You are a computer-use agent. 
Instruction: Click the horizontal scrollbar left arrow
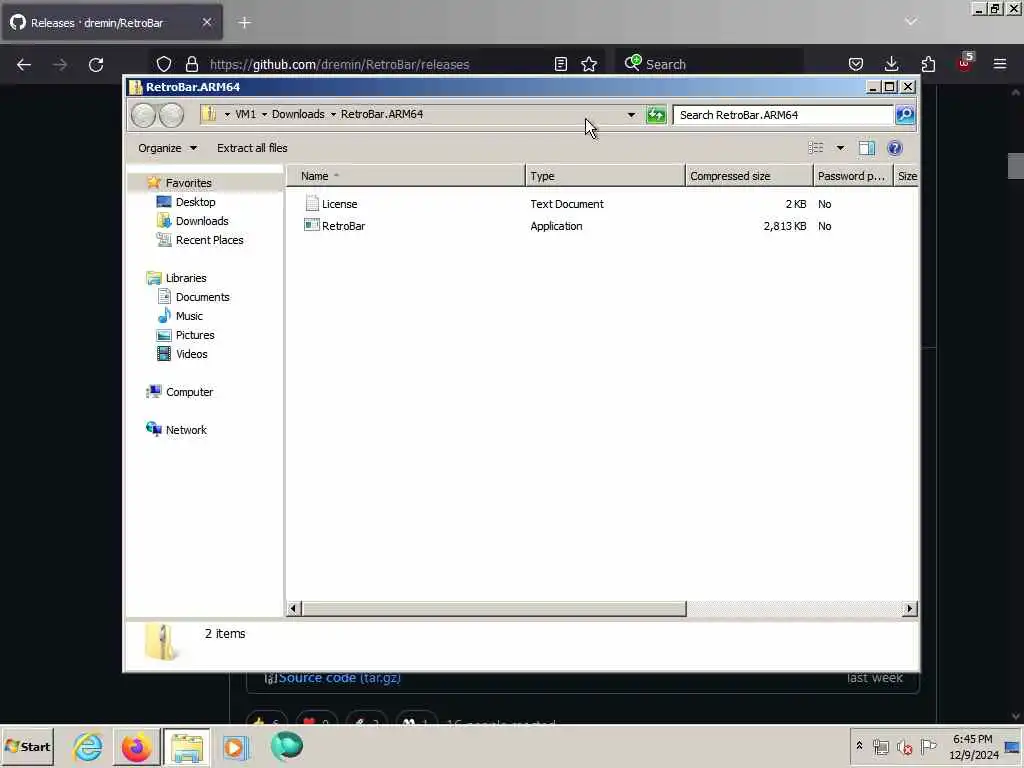pos(293,609)
